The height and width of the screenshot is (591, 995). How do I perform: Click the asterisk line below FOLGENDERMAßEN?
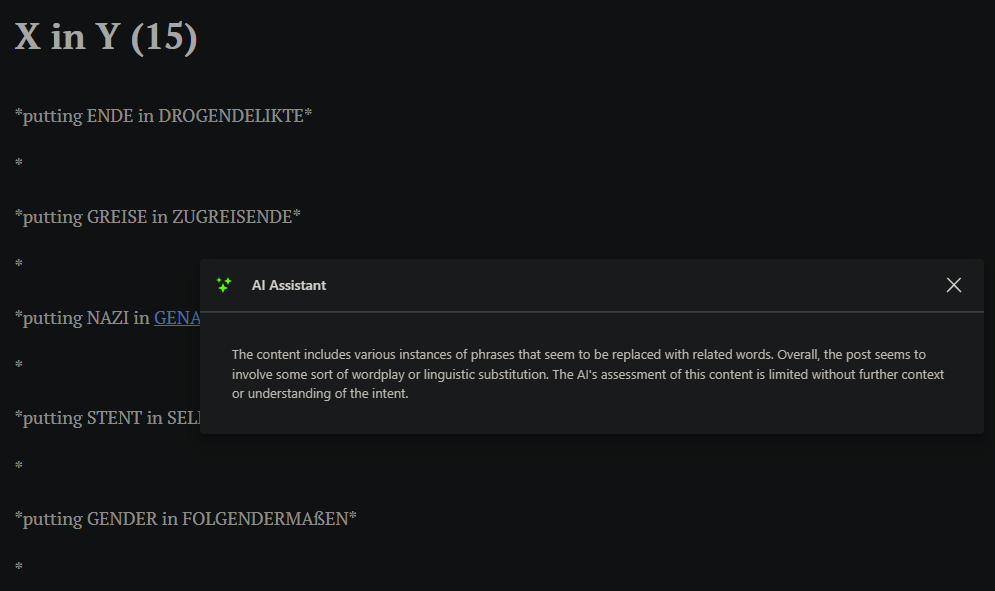point(19,567)
